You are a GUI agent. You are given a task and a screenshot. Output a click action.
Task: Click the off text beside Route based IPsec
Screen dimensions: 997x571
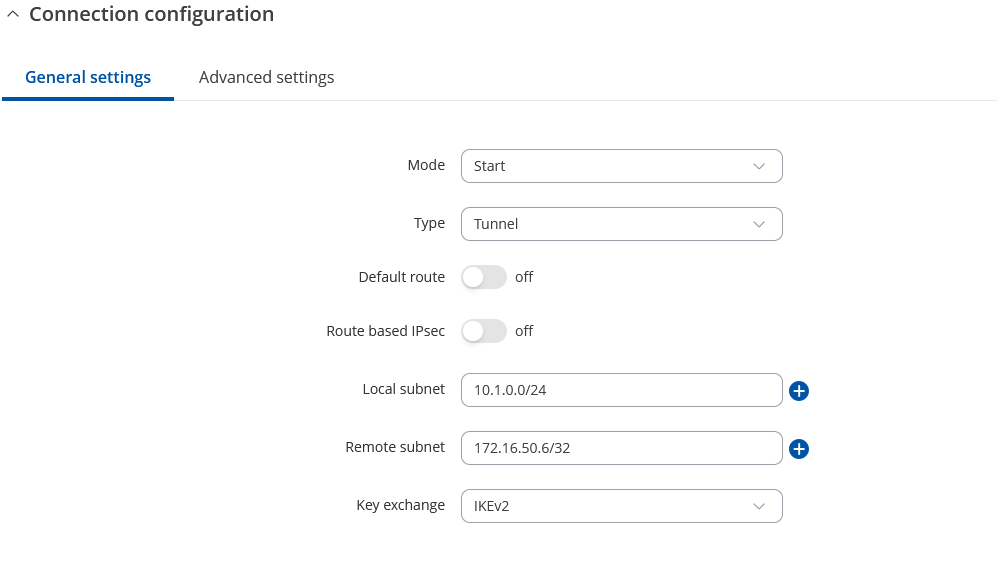524,331
